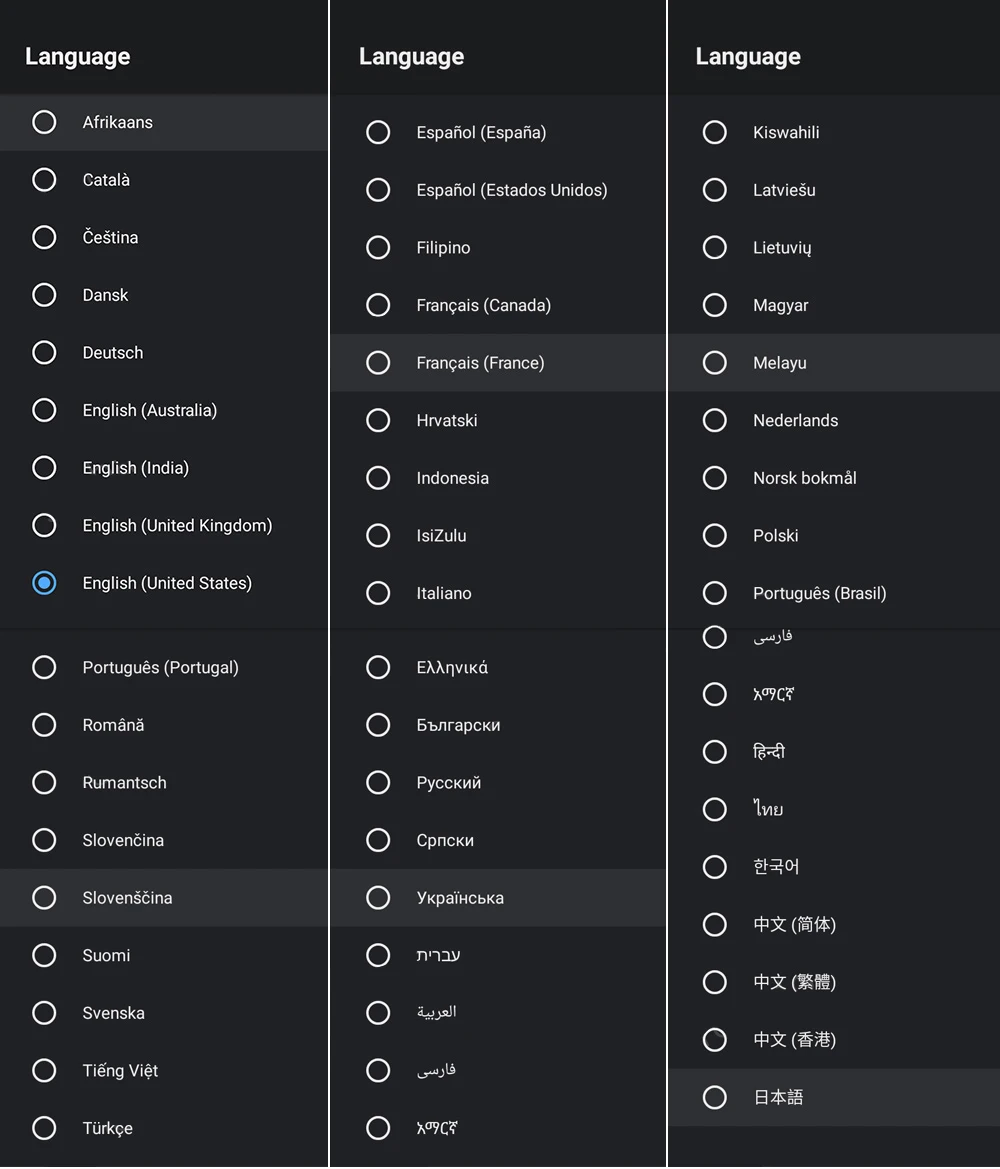Select Ελληνικά radio button
Viewport: 1000px width, 1169px height.
[497, 667]
